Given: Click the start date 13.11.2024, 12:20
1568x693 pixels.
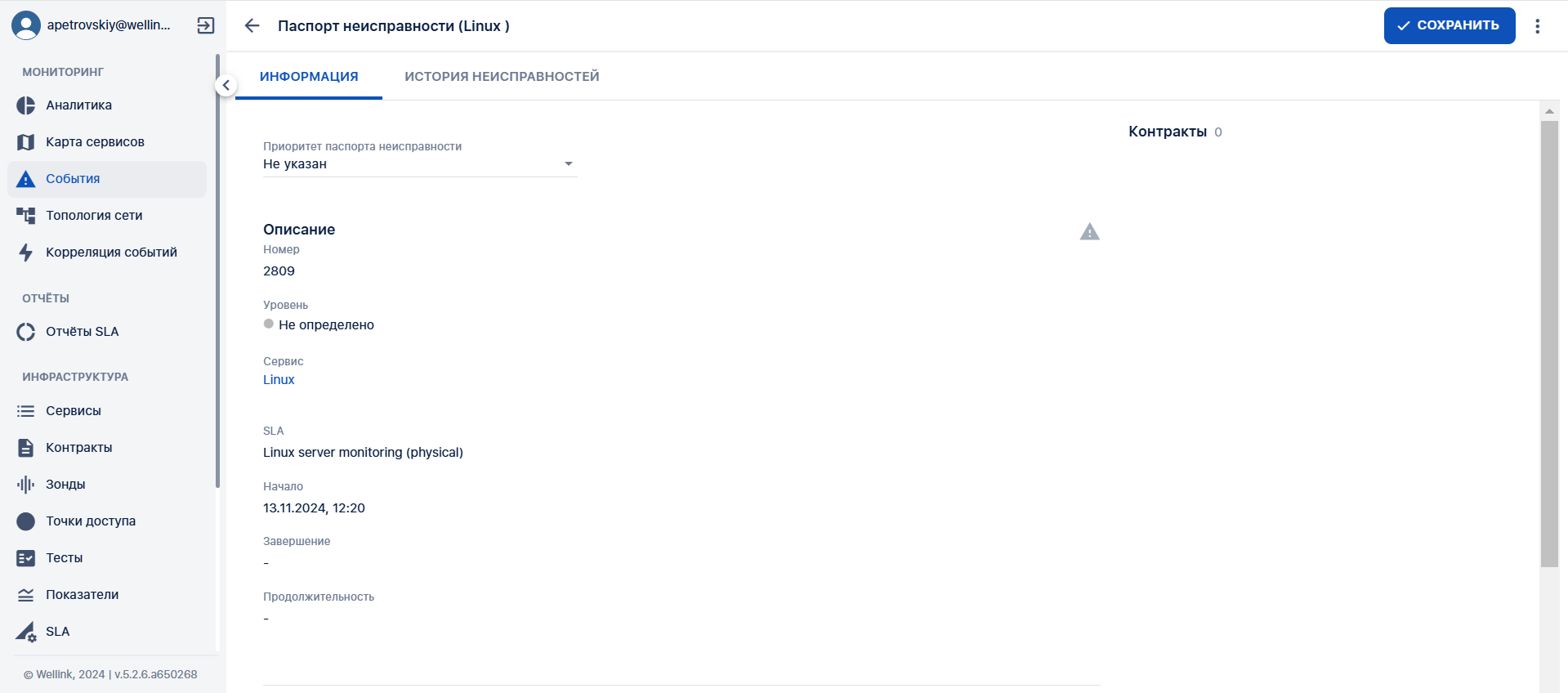Looking at the screenshot, I should pos(314,508).
